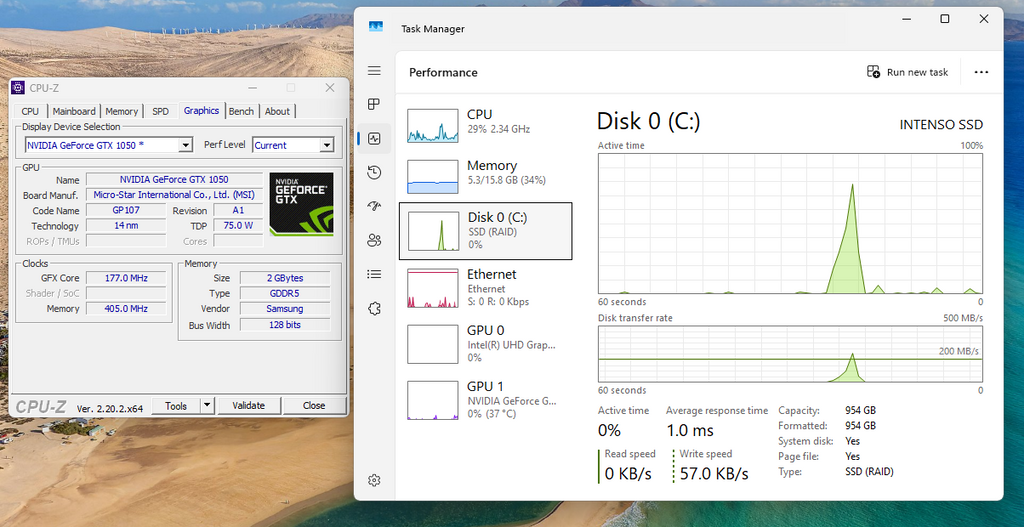Click Write speed 57.0 KB/s value
Image resolution: width=1024 pixels, height=527 pixels.
[x=714, y=473]
